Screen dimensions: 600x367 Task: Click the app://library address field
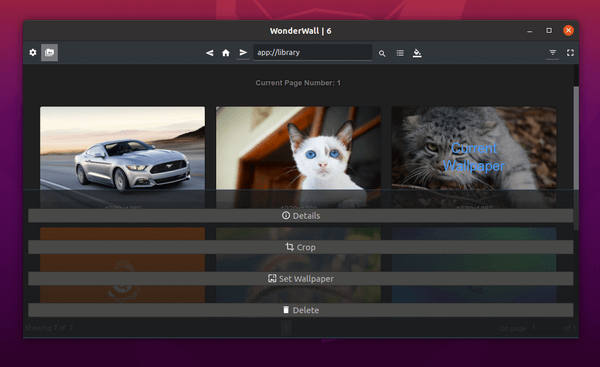[x=313, y=52]
